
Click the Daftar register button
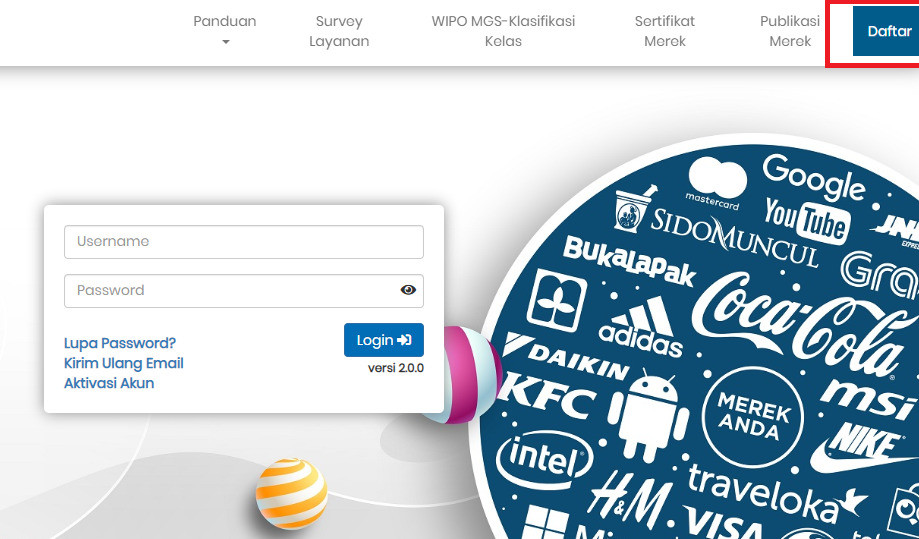coord(886,31)
